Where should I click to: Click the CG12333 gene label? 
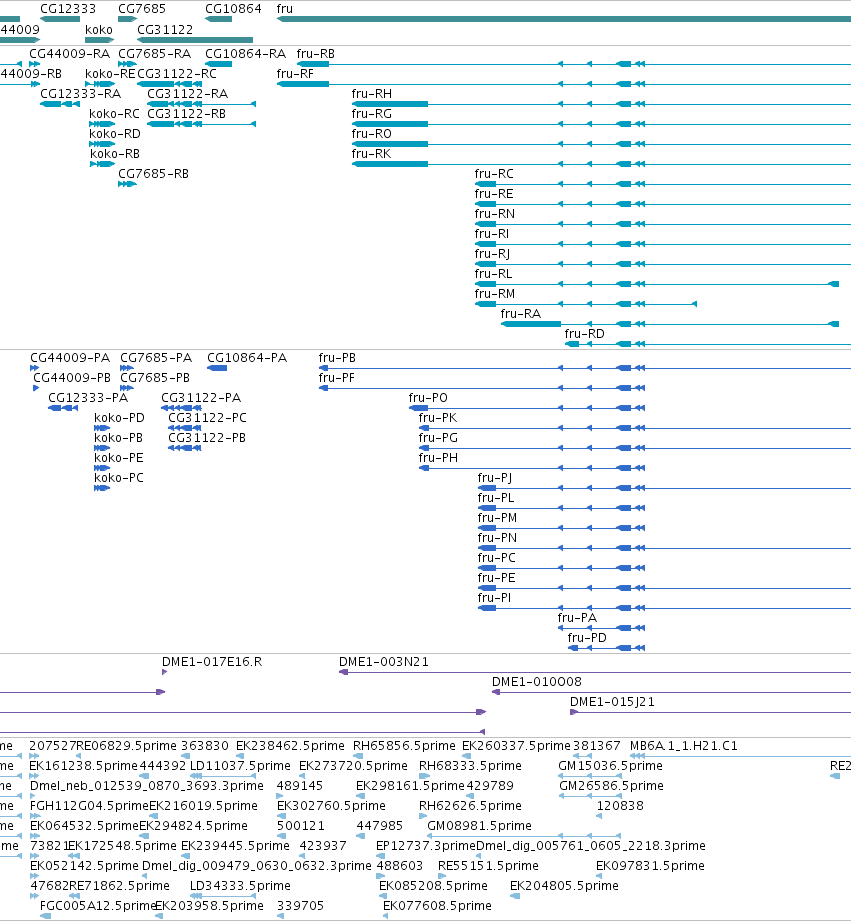click(68, 9)
